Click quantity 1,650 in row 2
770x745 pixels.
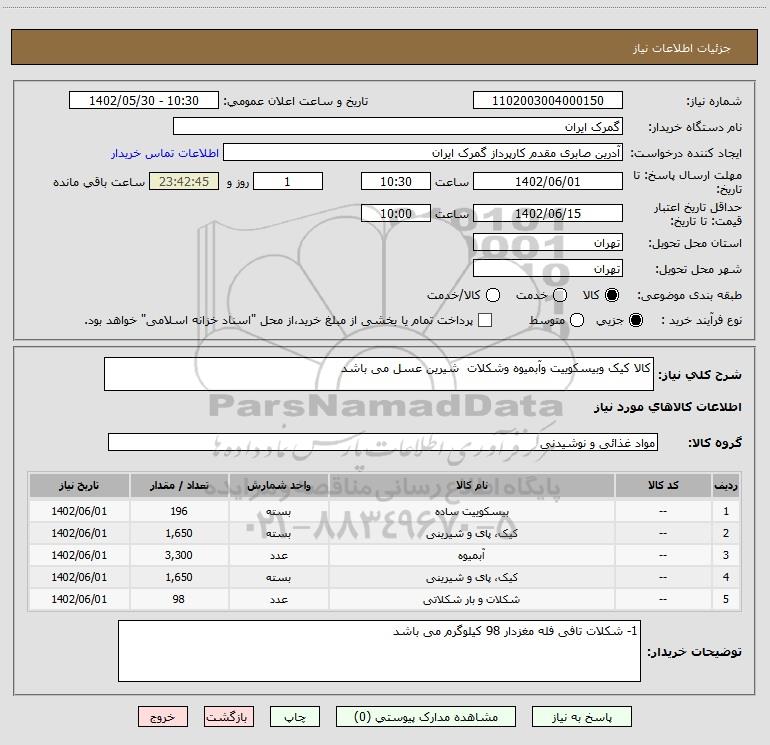pos(179,533)
